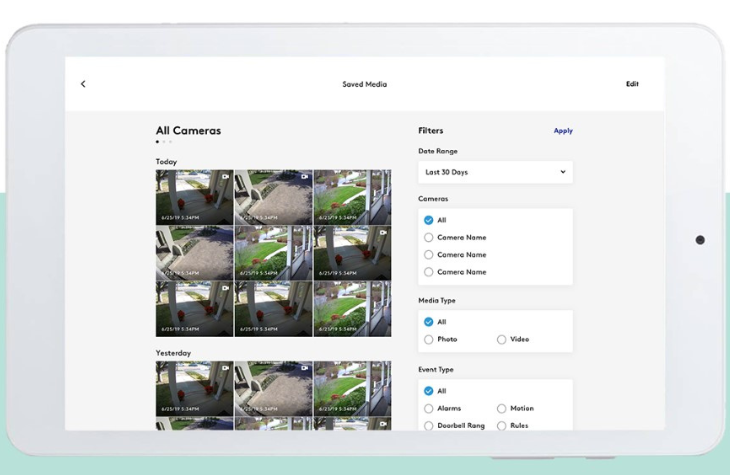Open the center thumbnail in Today grid

pos(273,253)
